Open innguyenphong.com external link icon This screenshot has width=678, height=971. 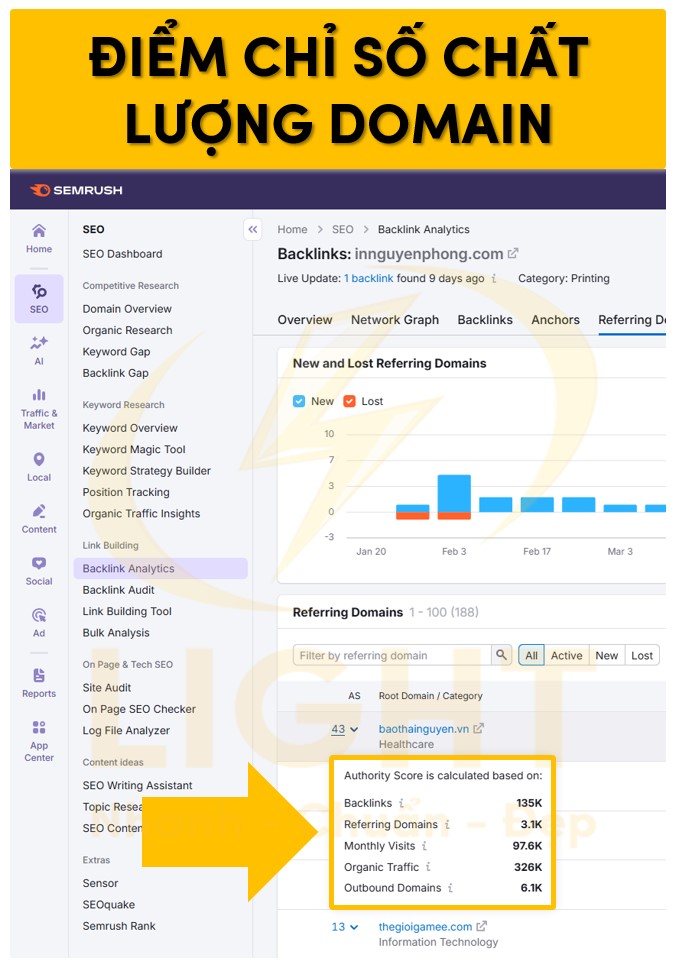pyautogui.click(x=513, y=253)
